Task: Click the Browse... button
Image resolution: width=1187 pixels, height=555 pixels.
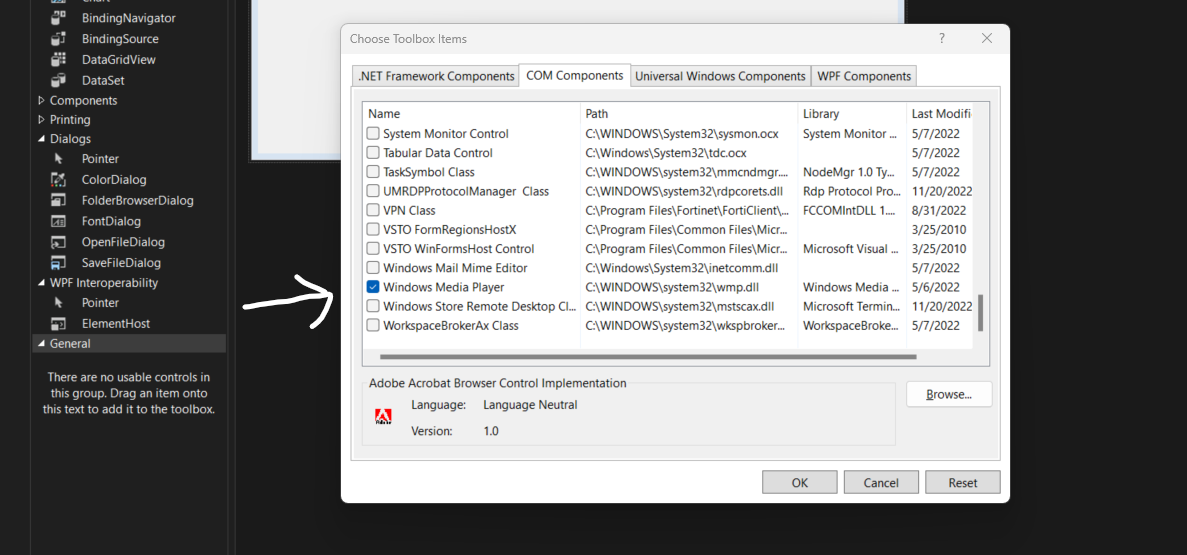Action: click(x=949, y=394)
